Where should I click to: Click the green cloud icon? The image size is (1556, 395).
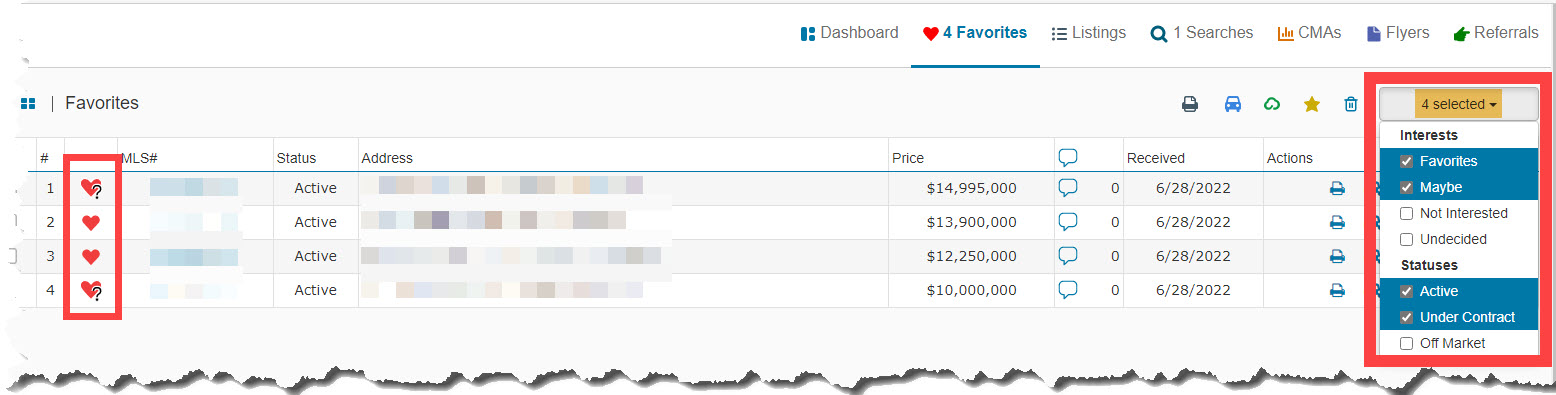tap(1272, 104)
